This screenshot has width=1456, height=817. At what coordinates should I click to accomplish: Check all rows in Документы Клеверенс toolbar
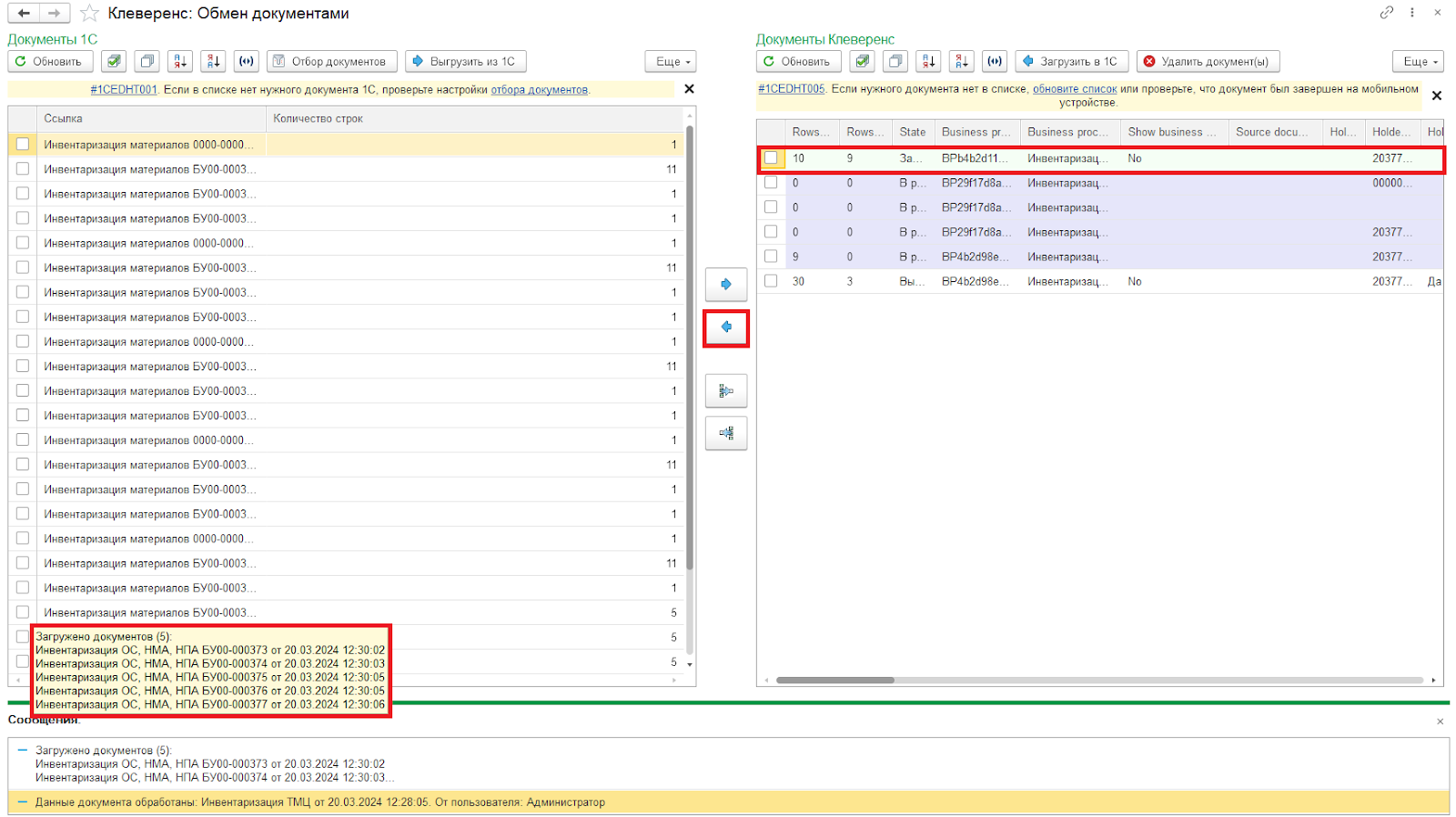click(863, 62)
